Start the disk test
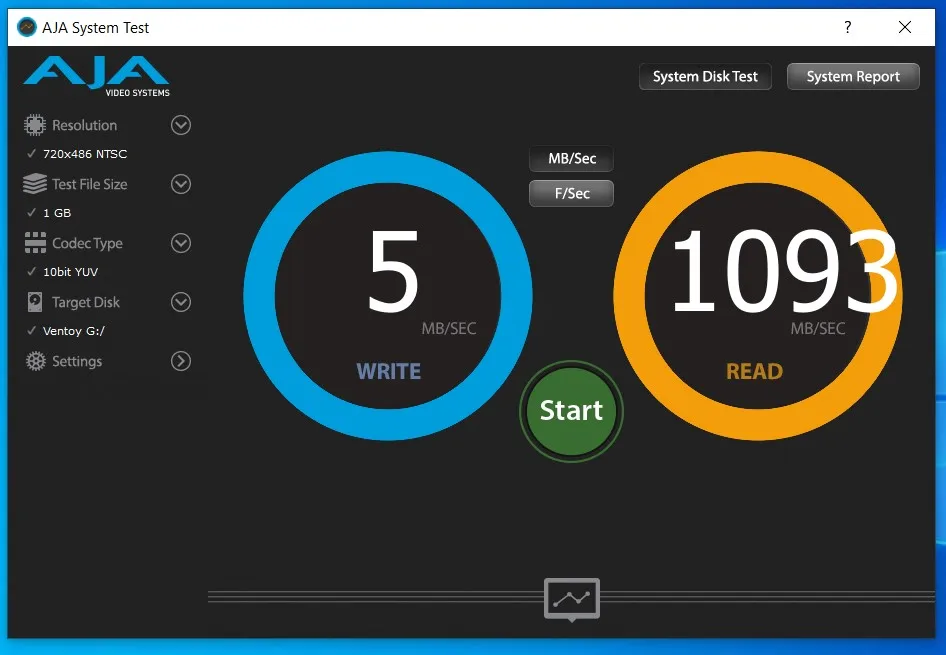946x655 pixels. pyautogui.click(x=571, y=411)
